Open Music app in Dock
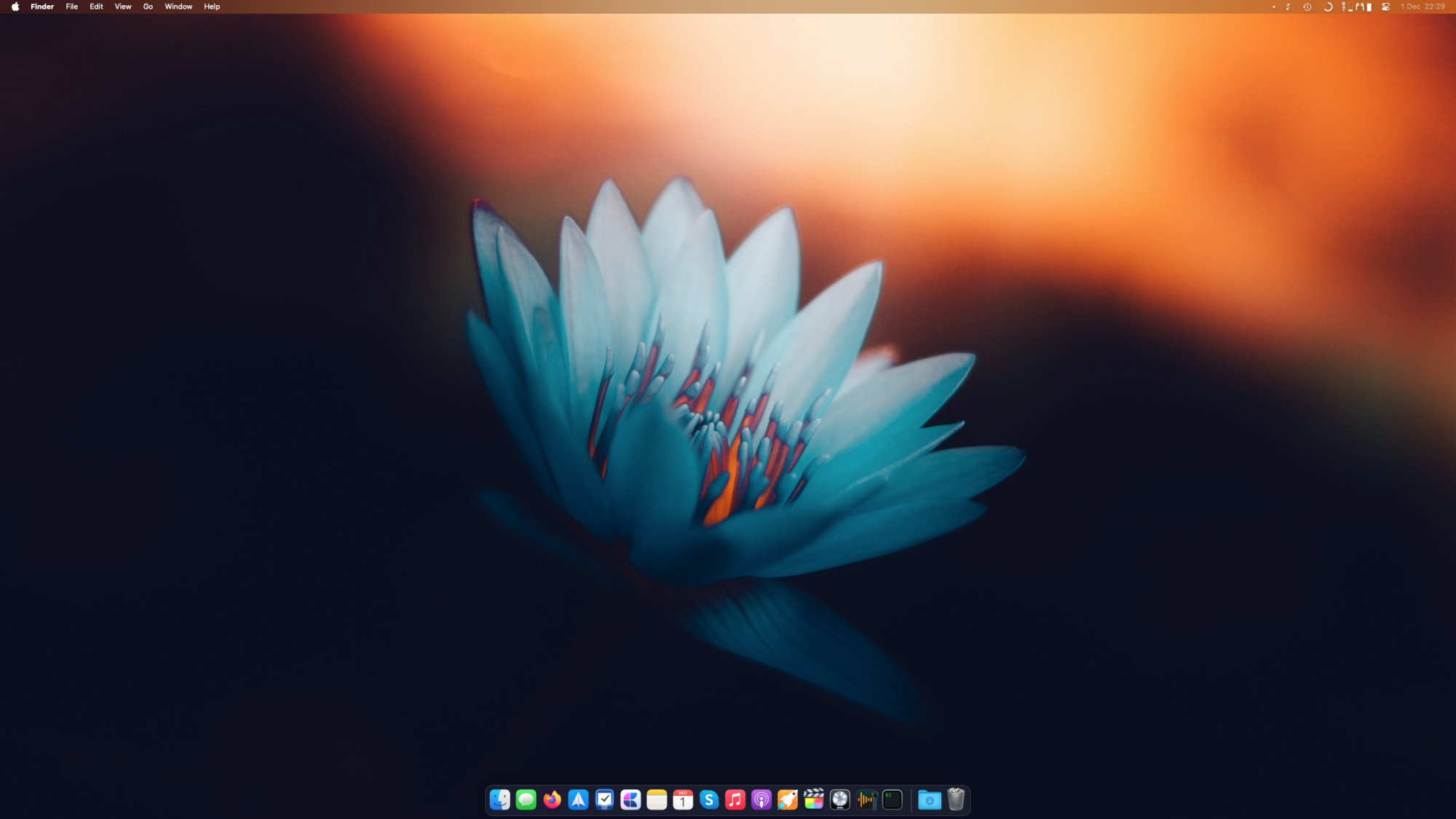Viewport: 1456px width, 819px height. pos(735,799)
